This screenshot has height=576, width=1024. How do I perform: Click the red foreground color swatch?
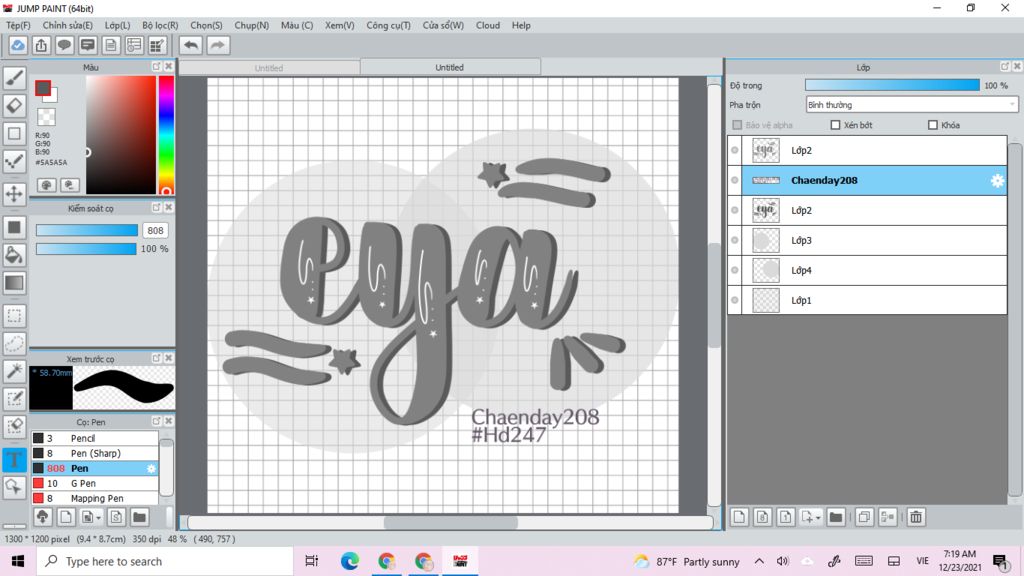pyautogui.click(x=43, y=88)
